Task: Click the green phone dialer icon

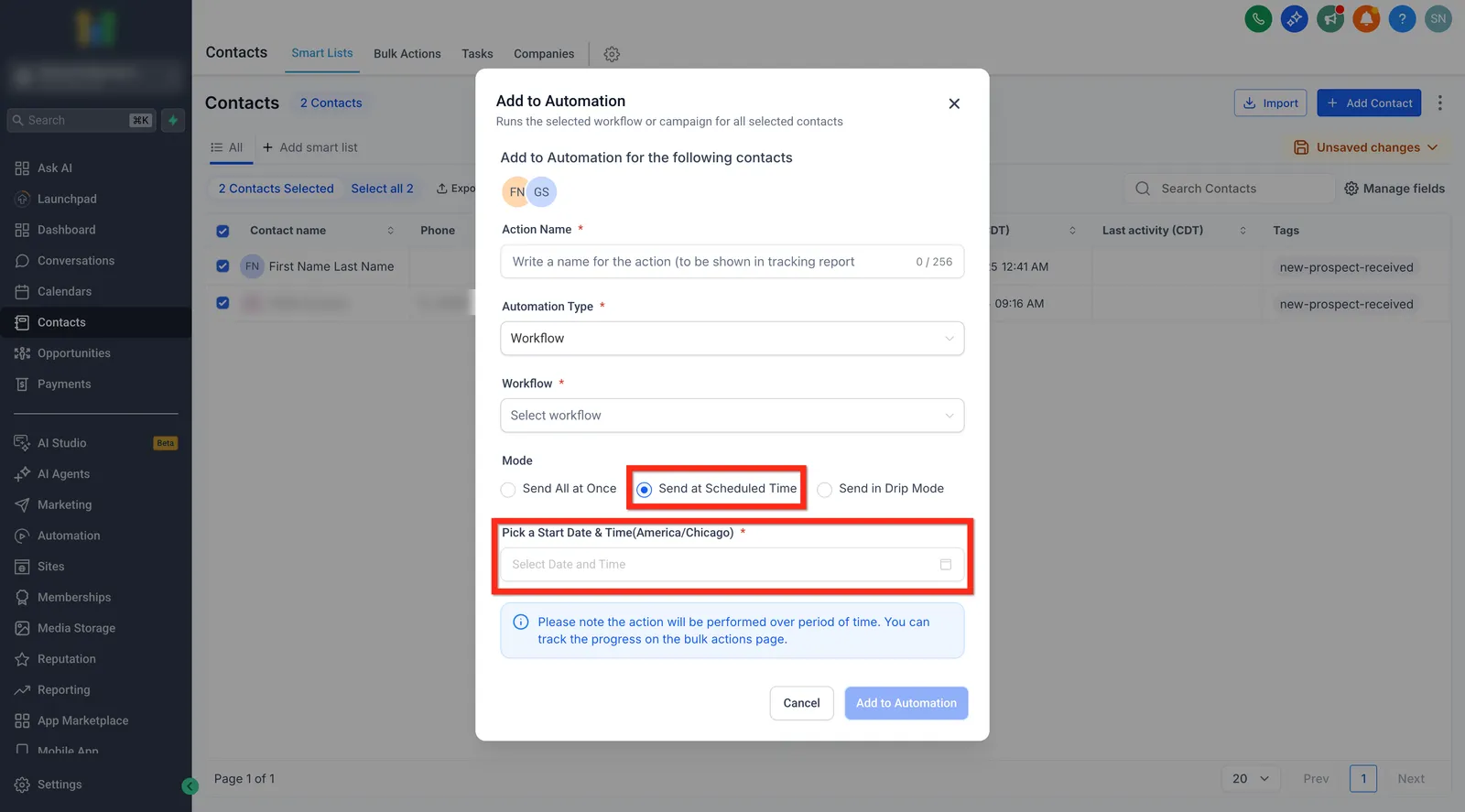Action: (1258, 18)
